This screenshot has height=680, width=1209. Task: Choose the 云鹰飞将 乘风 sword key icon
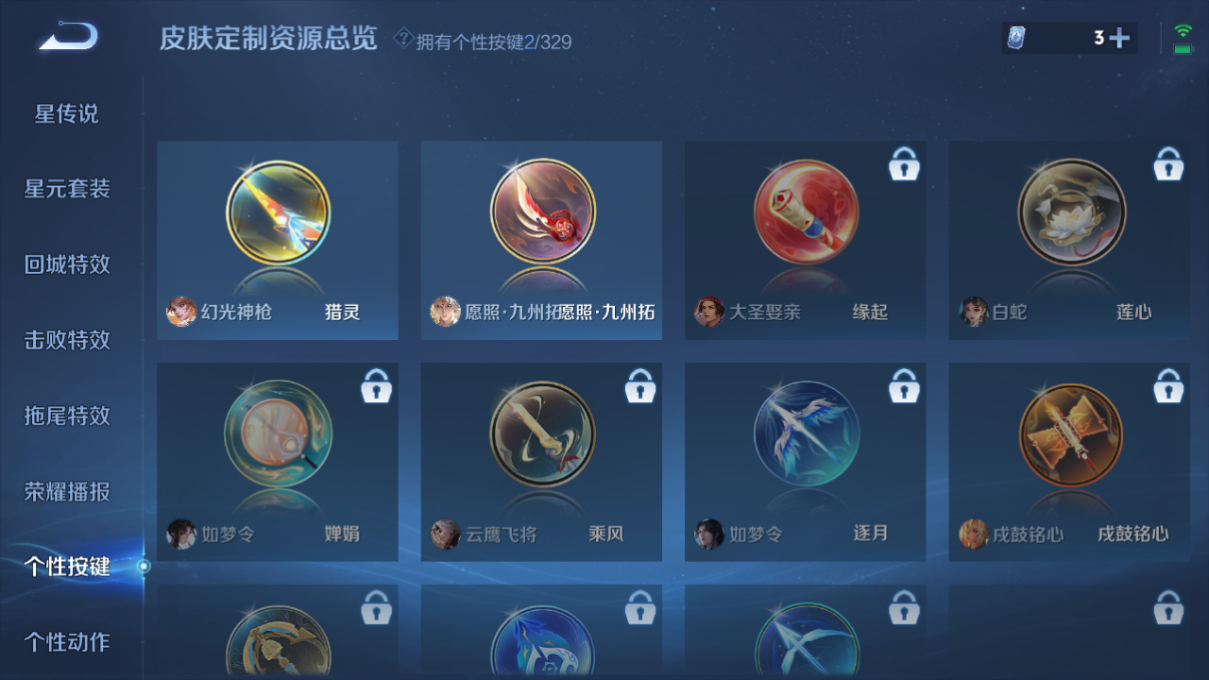pyautogui.click(x=542, y=434)
